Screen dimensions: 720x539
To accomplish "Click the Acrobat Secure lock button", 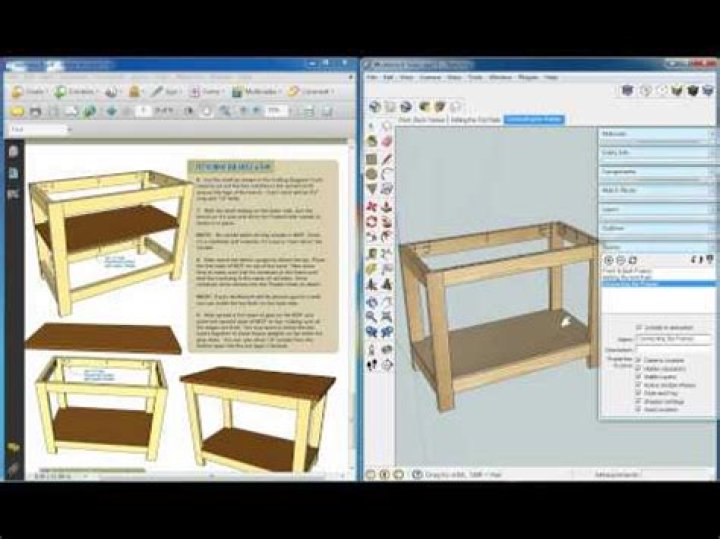I will coord(135,91).
